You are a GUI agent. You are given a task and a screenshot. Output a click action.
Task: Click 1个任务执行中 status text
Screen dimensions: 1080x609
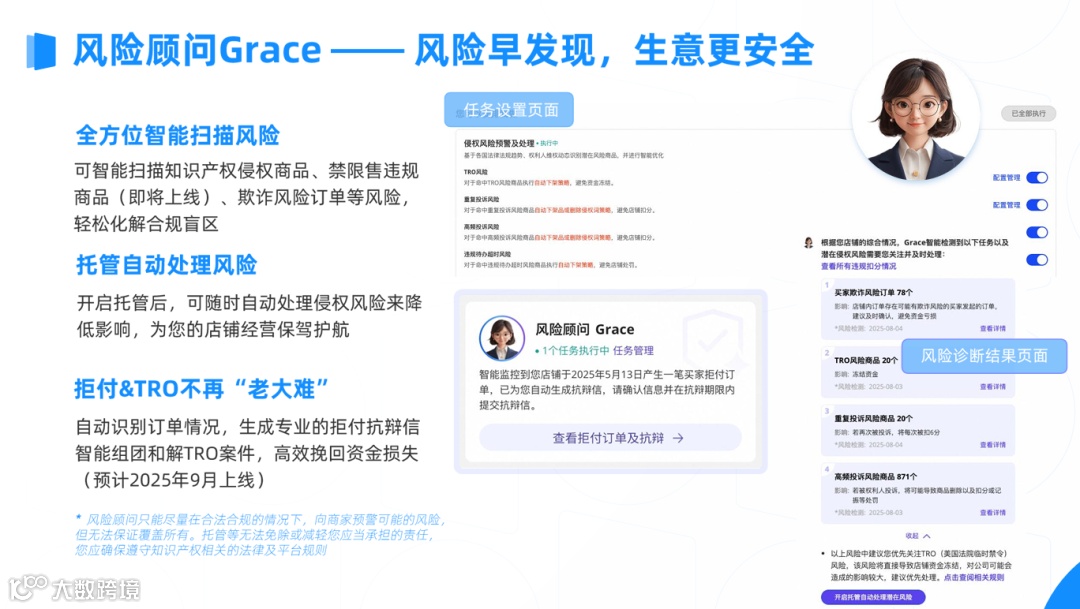click(572, 350)
